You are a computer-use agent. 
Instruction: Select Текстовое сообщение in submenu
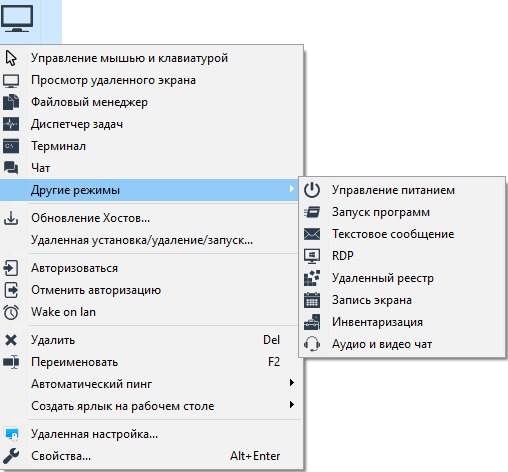(x=402, y=234)
